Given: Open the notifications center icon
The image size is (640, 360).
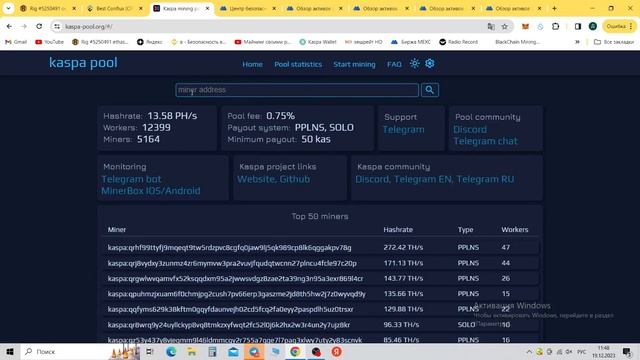Looking at the screenshot, I should 627,351.
